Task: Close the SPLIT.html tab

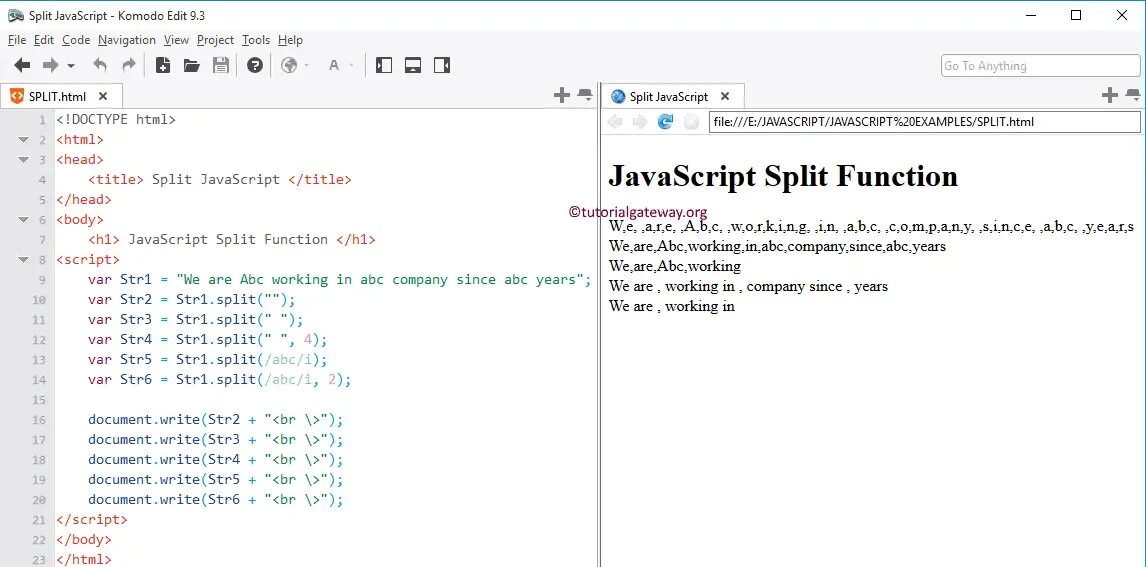Action: pyautogui.click(x=103, y=96)
